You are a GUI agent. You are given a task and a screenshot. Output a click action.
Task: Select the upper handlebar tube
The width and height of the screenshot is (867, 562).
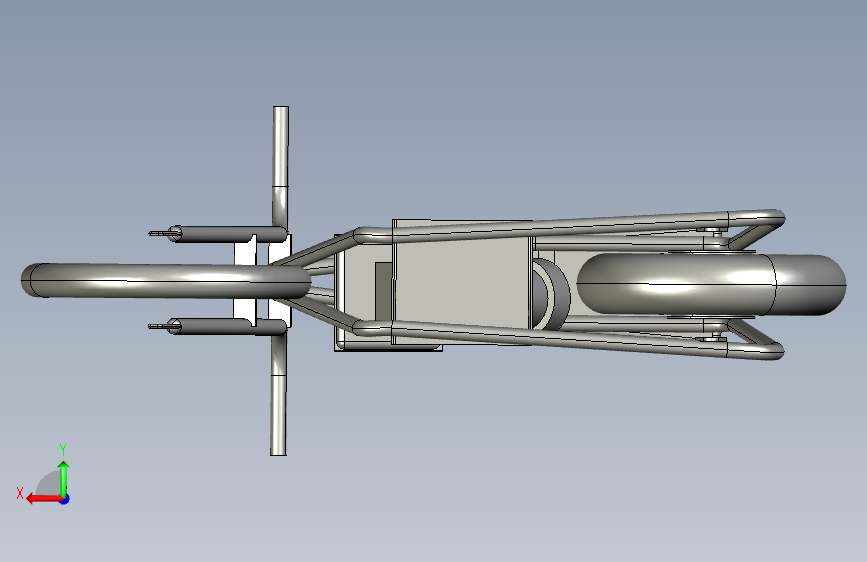(x=280, y=168)
